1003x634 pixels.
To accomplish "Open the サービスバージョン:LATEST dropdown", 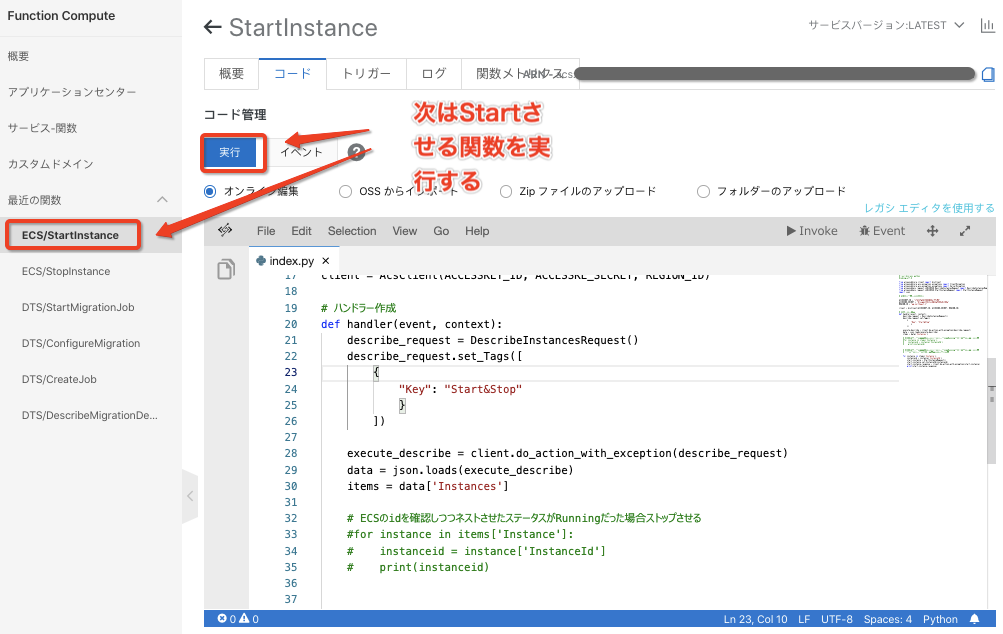I will click(886, 26).
